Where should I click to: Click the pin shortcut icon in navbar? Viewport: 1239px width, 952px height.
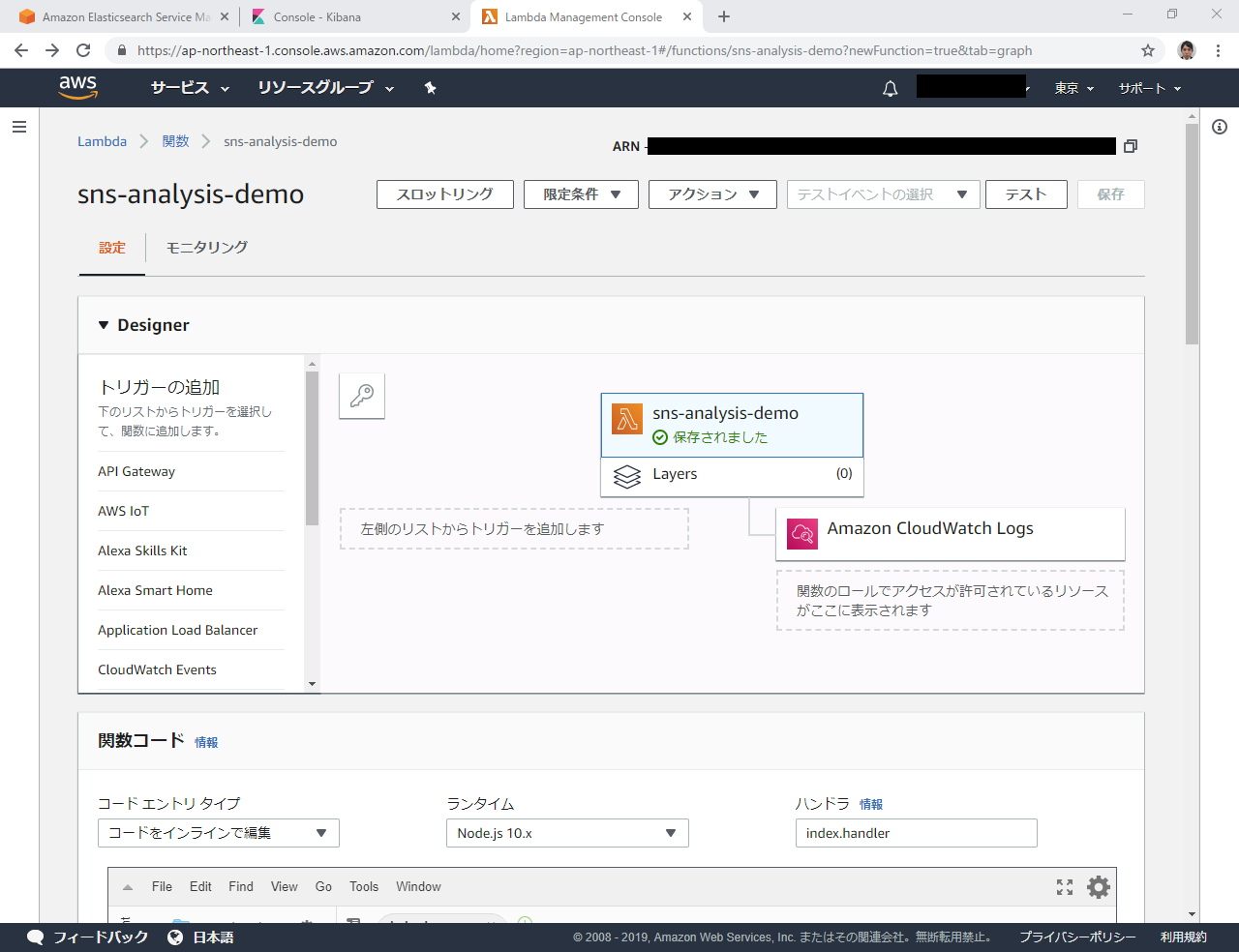coord(430,88)
